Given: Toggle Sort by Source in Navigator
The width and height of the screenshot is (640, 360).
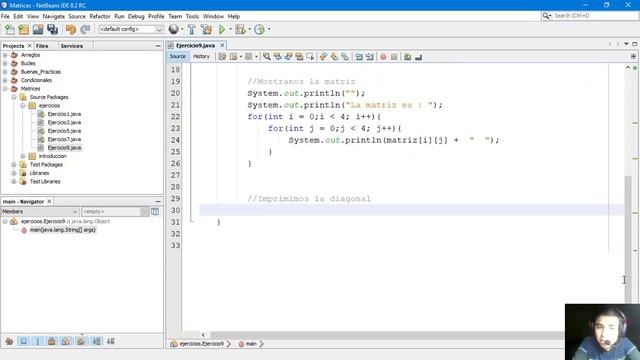Looking at the screenshot, I should [111, 341].
